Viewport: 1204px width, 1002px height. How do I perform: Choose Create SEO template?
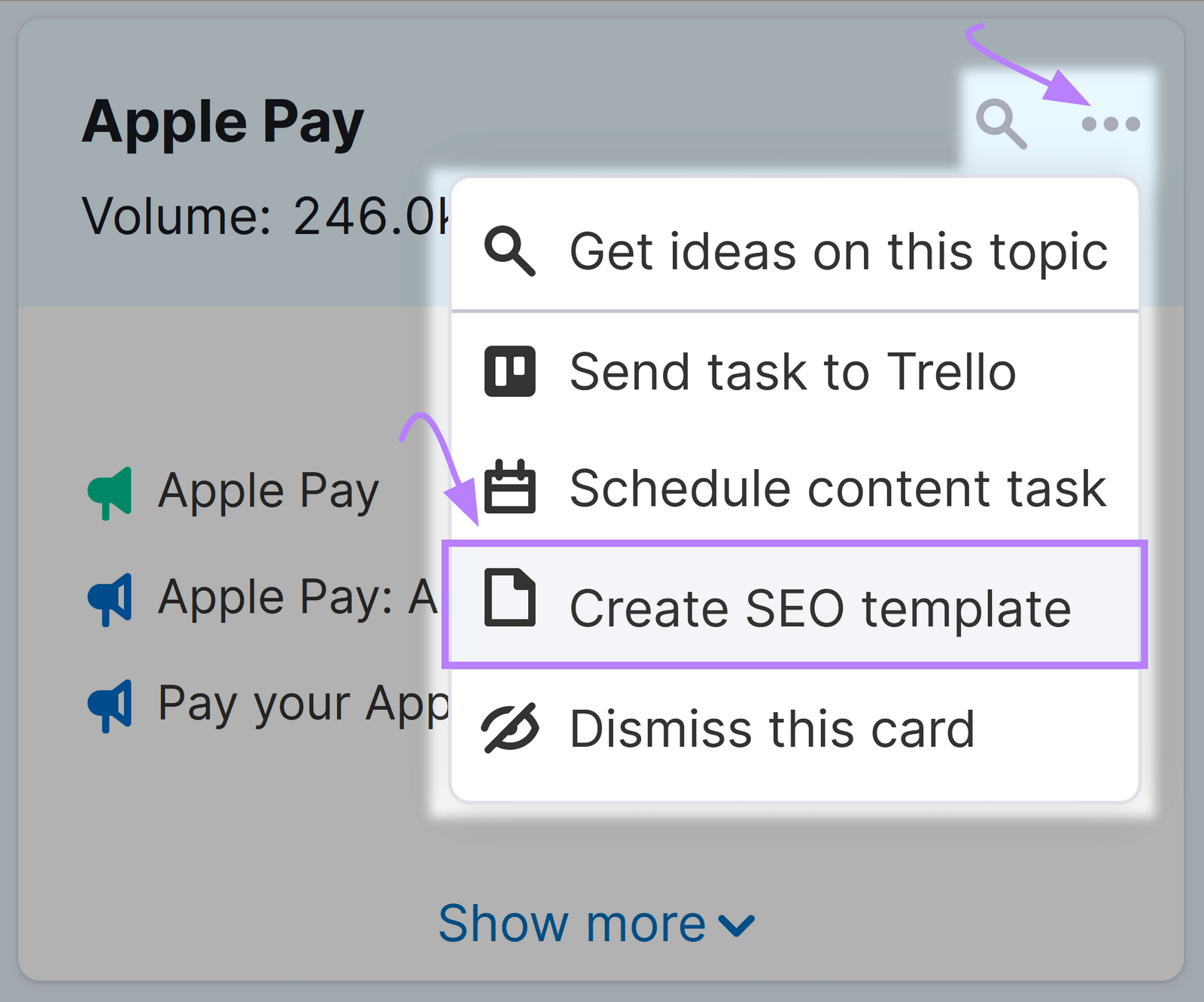819,606
